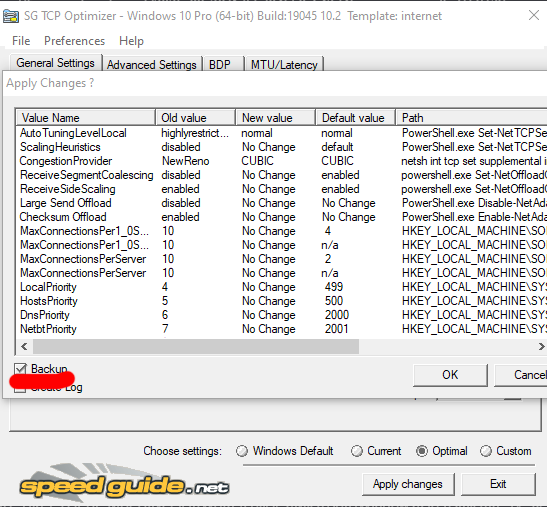Click the default value 2000 cell
The image size is (547, 507).
(x=337, y=315)
